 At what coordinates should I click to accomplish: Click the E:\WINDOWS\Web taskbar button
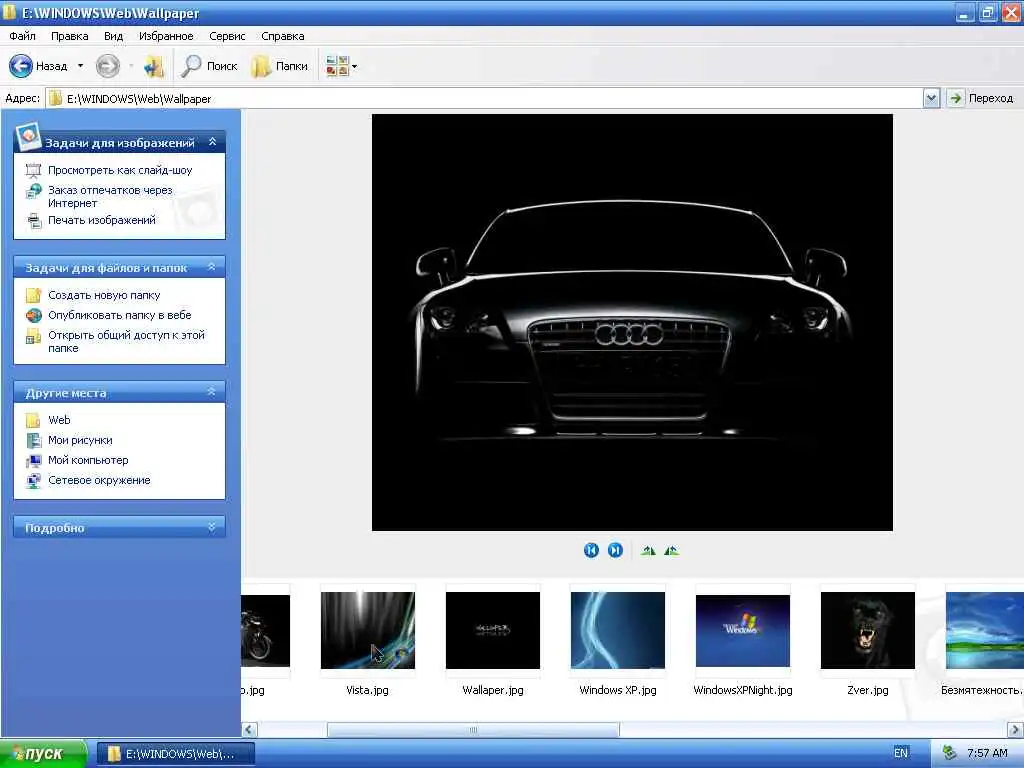[176, 754]
